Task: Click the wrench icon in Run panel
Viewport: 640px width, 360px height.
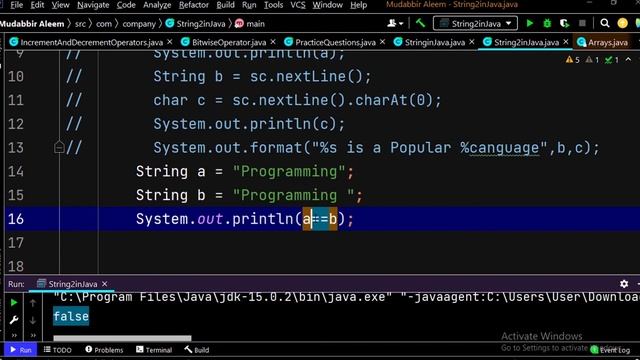Action: pyautogui.click(x=13, y=320)
